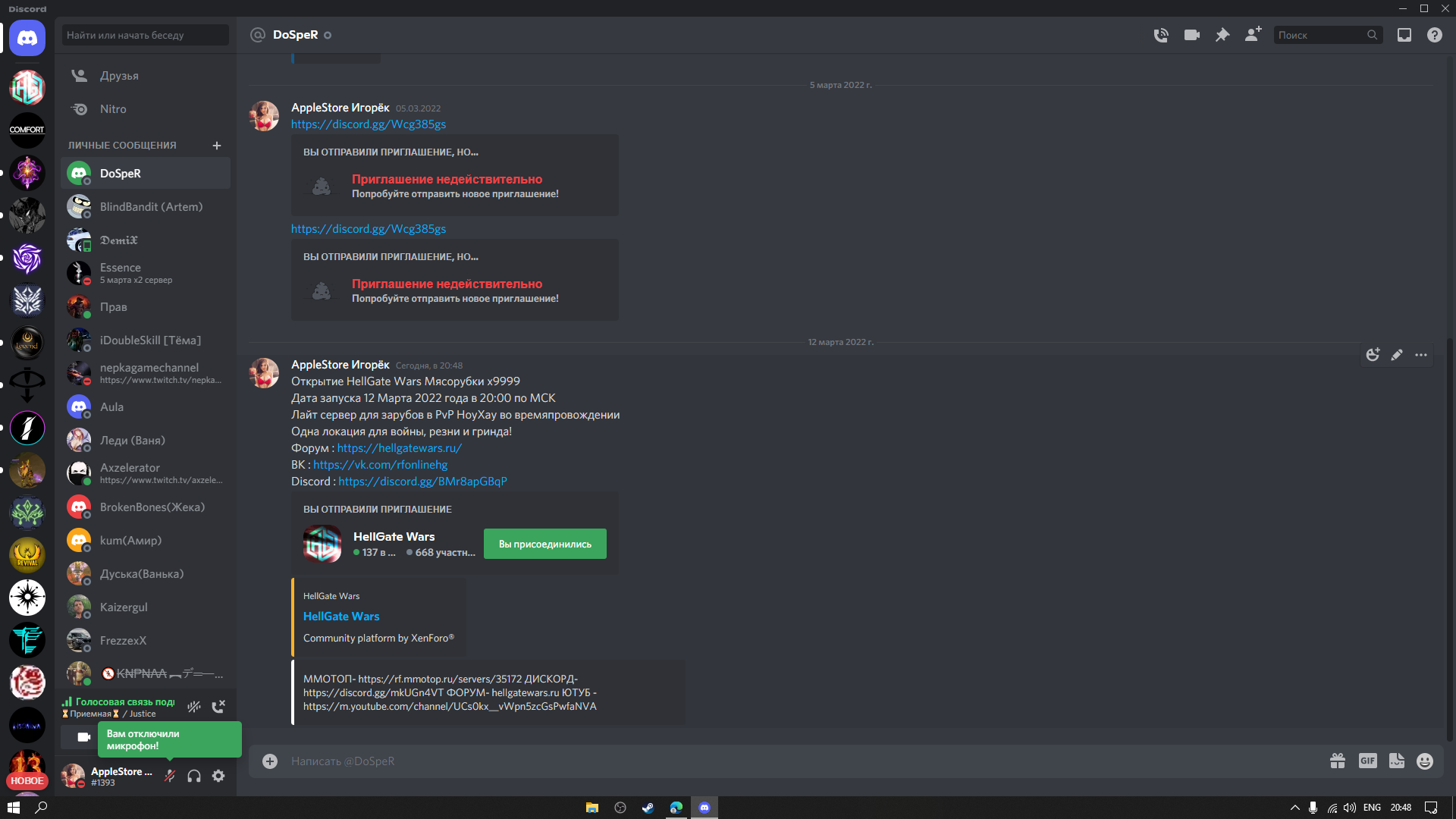Open the emoji picker
The width and height of the screenshot is (1456, 819).
pos(1425,761)
